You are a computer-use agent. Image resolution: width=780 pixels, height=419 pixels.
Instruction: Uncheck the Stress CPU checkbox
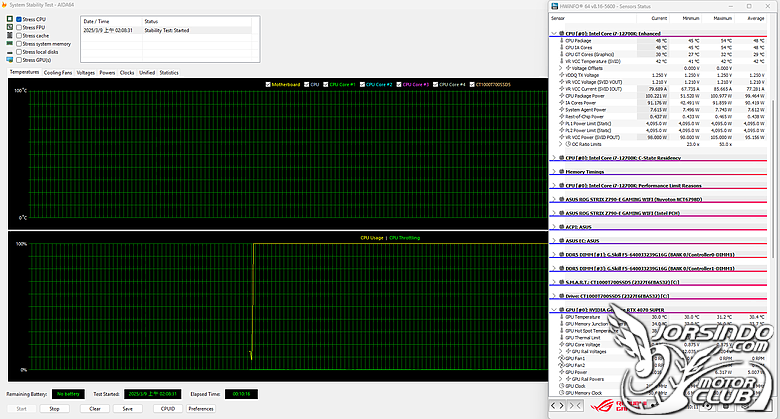19,19
